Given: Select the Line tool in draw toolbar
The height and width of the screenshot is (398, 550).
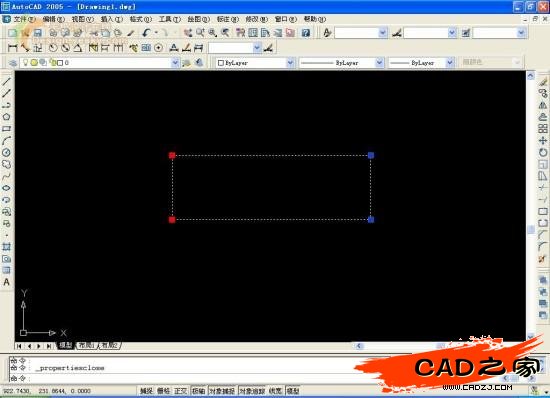Looking at the screenshot, I should click(7, 81).
